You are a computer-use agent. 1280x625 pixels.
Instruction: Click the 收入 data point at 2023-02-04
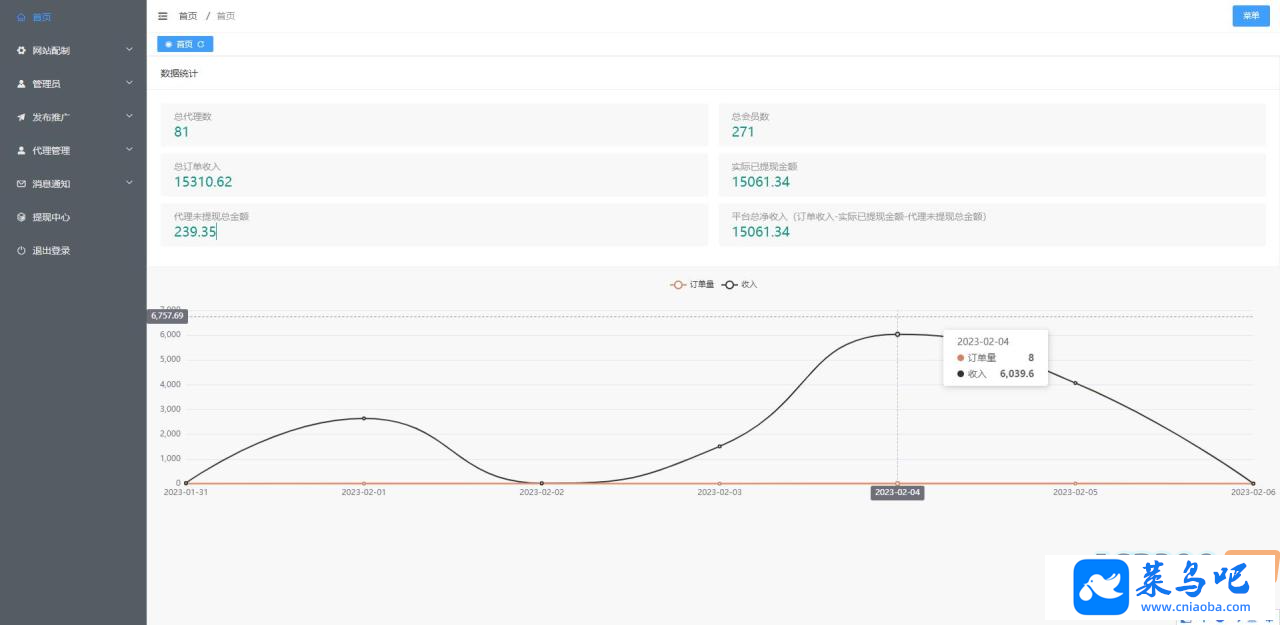[897, 334]
